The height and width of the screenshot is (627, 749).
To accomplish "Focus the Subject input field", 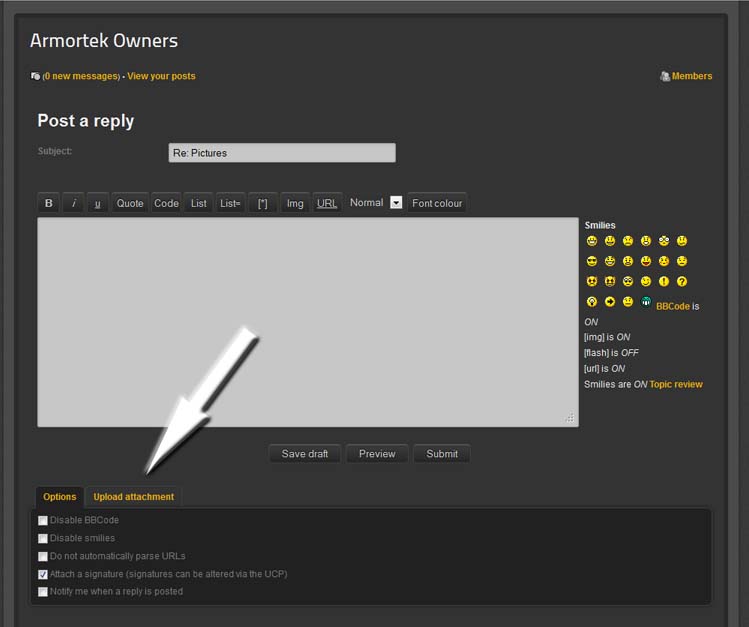I will (x=282, y=153).
